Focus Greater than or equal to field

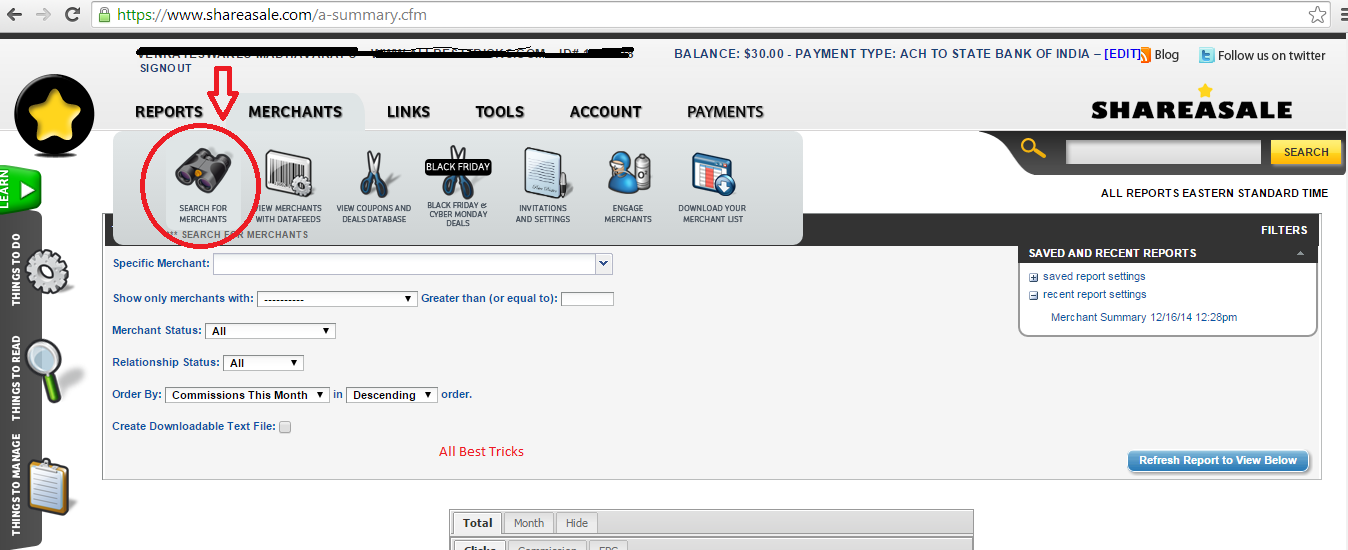[588, 299]
